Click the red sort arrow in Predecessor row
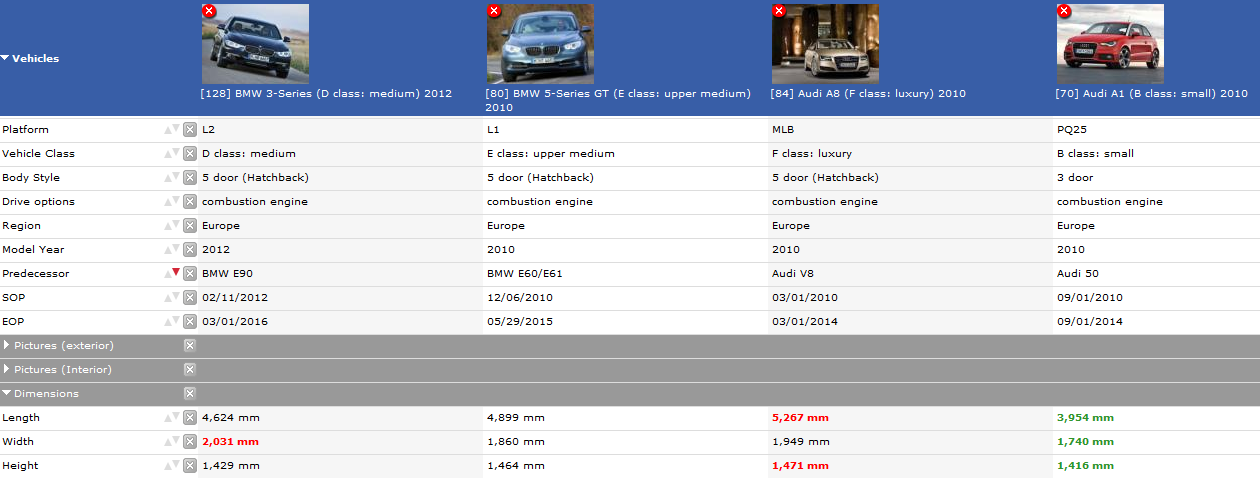 tap(176, 273)
